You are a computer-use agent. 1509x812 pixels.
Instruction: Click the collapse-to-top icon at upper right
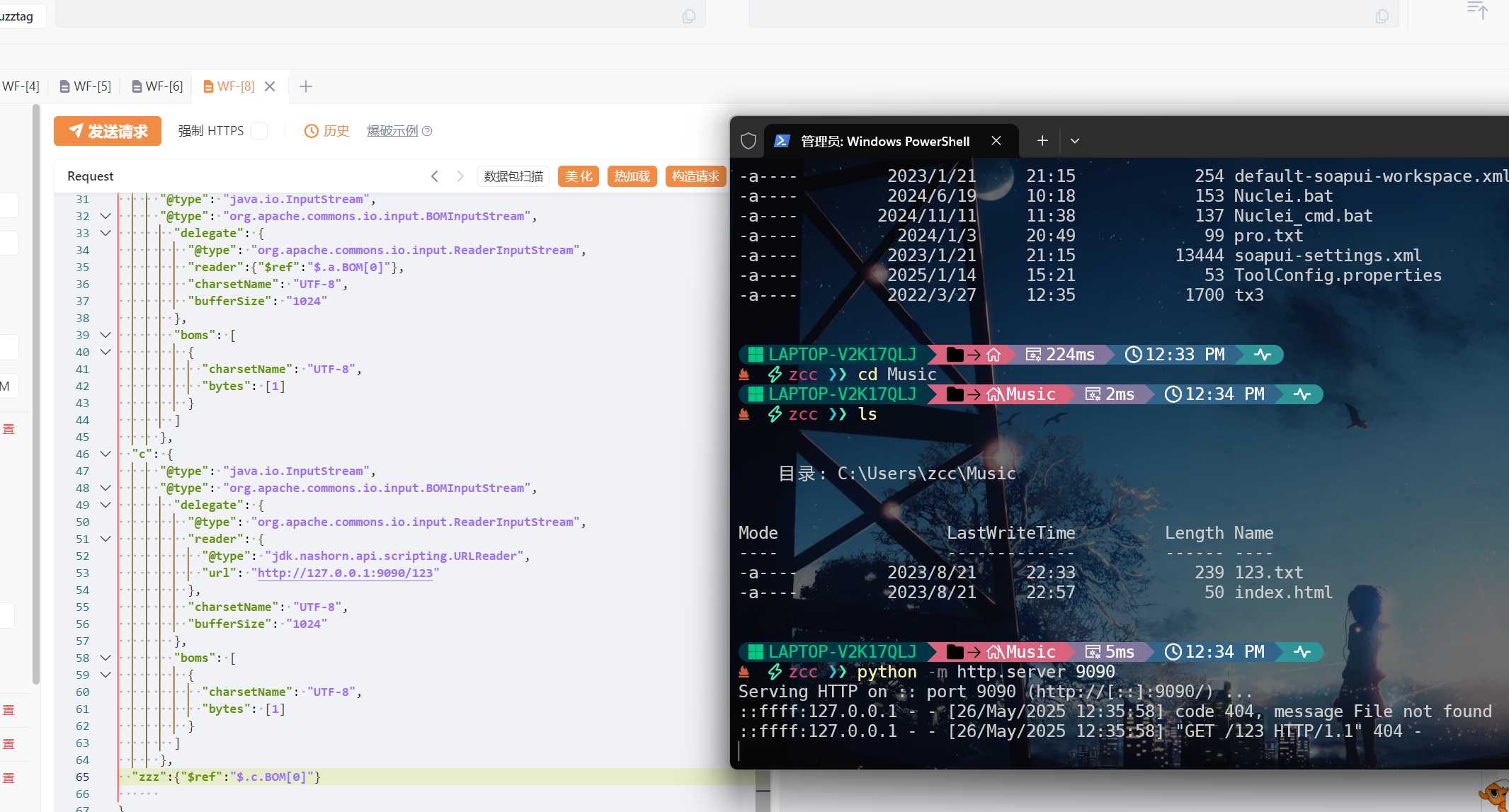pos(1477,10)
